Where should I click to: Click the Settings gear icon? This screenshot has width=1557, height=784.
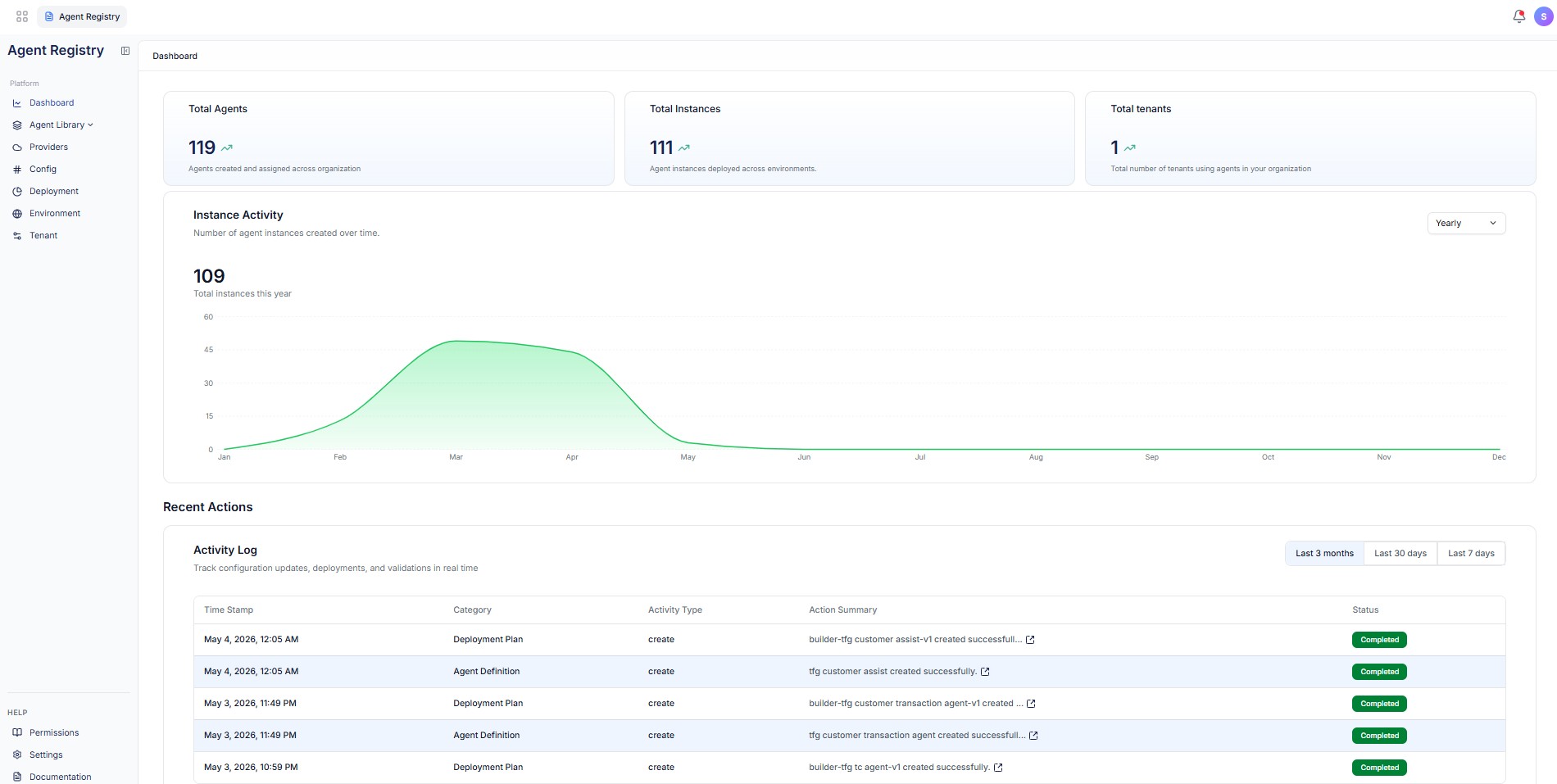tap(17, 755)
